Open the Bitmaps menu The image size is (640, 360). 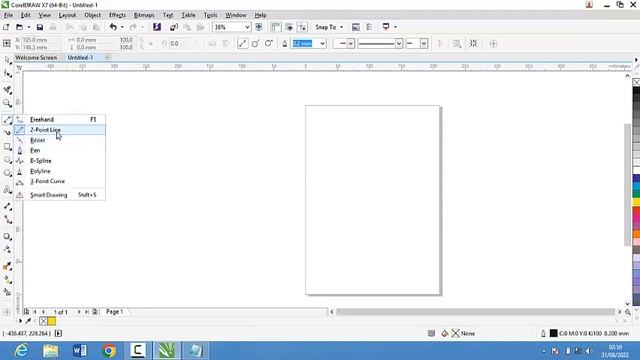pyautogui.click(x=144, y=15)
